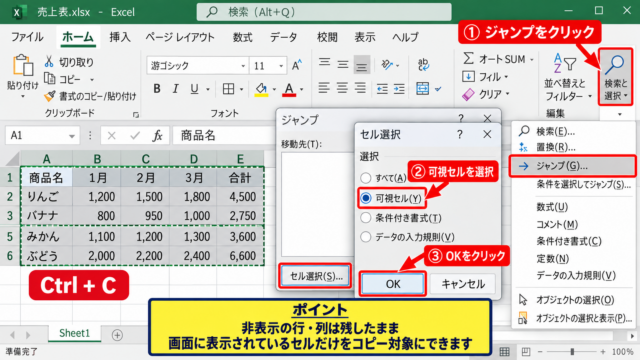640x360 pixels.
Task: Align text right
Action: coord(361,88)
